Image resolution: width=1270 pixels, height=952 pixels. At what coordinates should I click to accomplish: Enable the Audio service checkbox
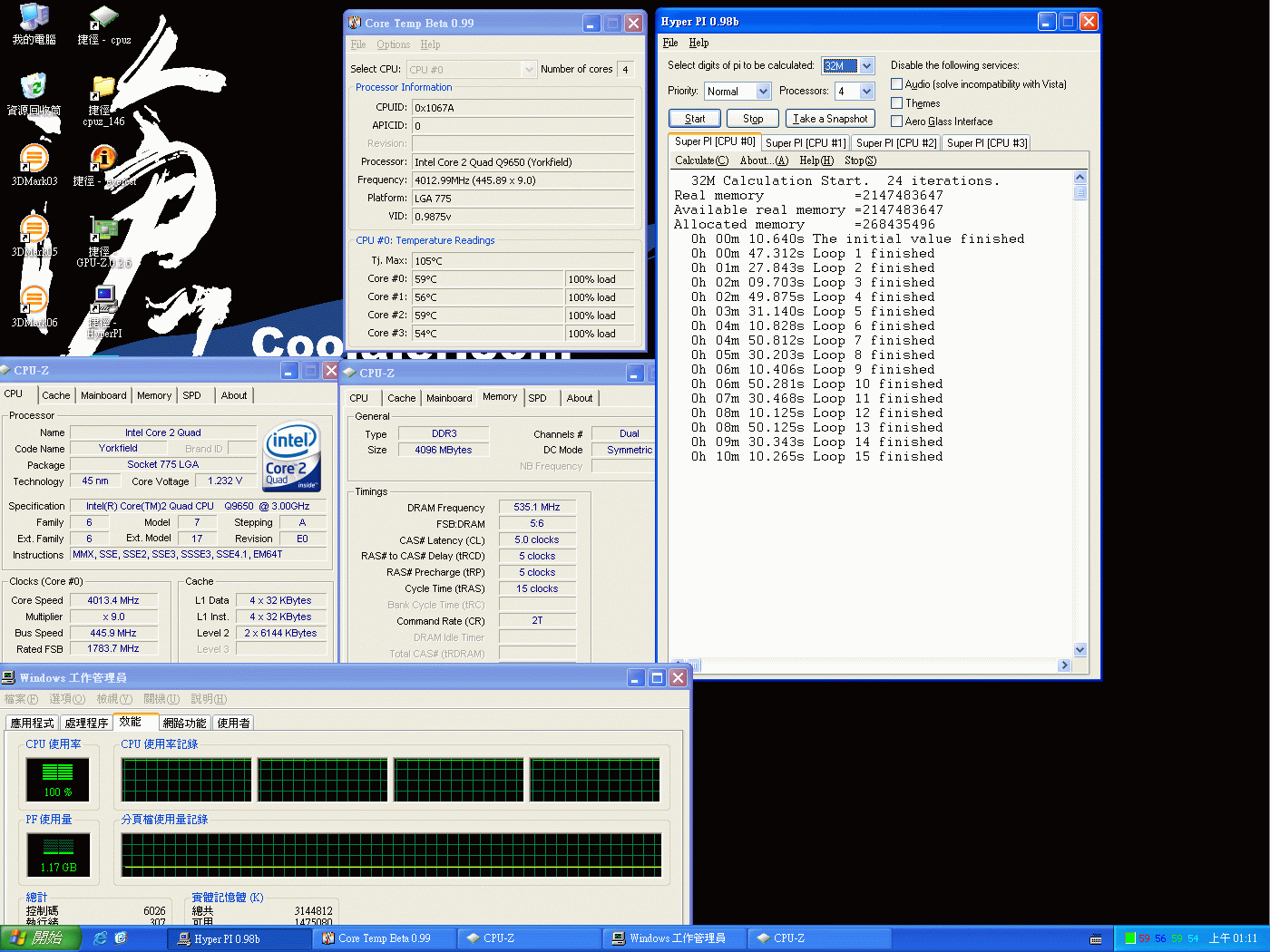pos(896,84)
